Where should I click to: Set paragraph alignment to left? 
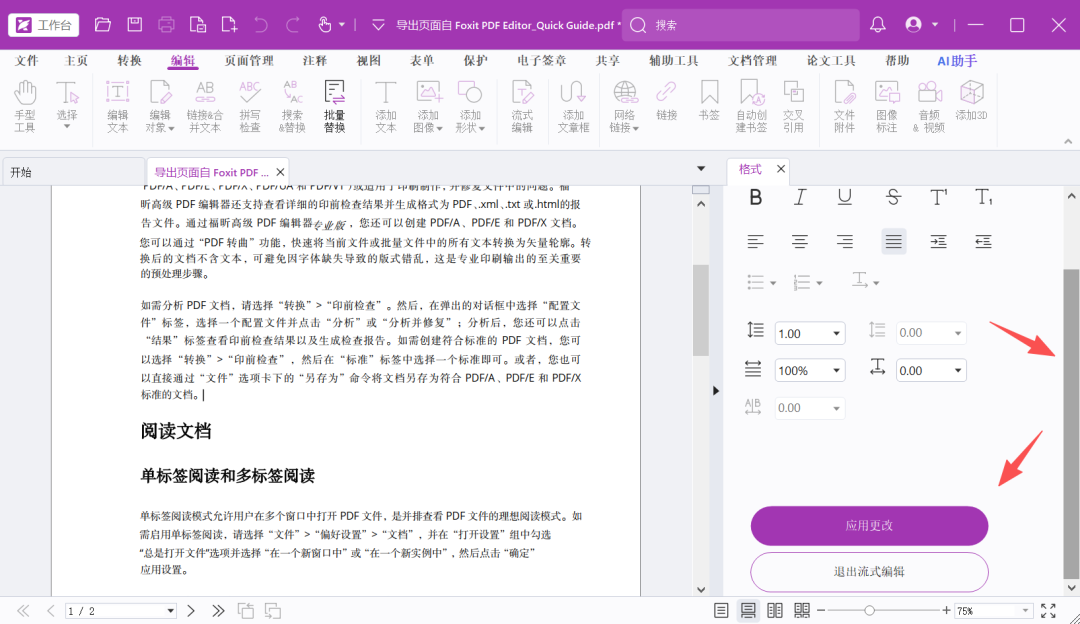(756, 242)
